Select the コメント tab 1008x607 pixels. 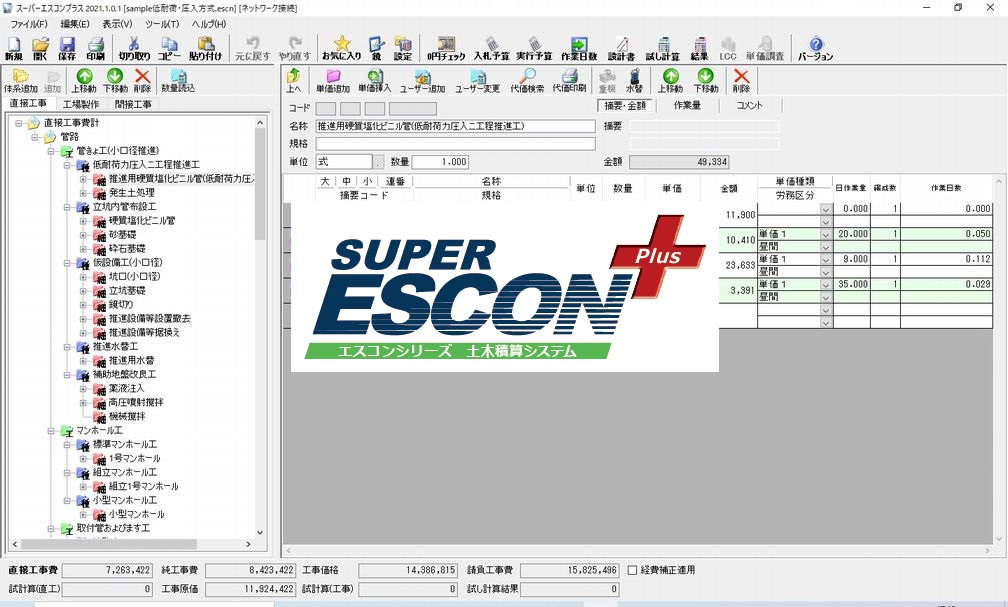click(750, 105)
